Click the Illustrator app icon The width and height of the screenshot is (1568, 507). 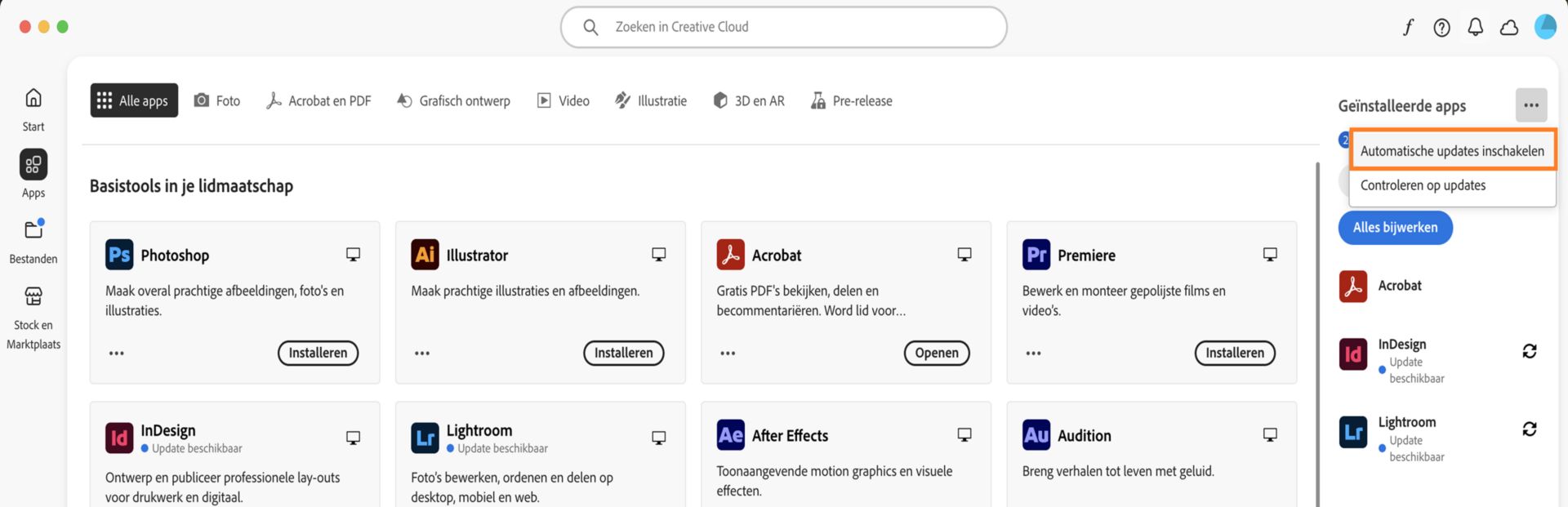[x=425, y=255]
